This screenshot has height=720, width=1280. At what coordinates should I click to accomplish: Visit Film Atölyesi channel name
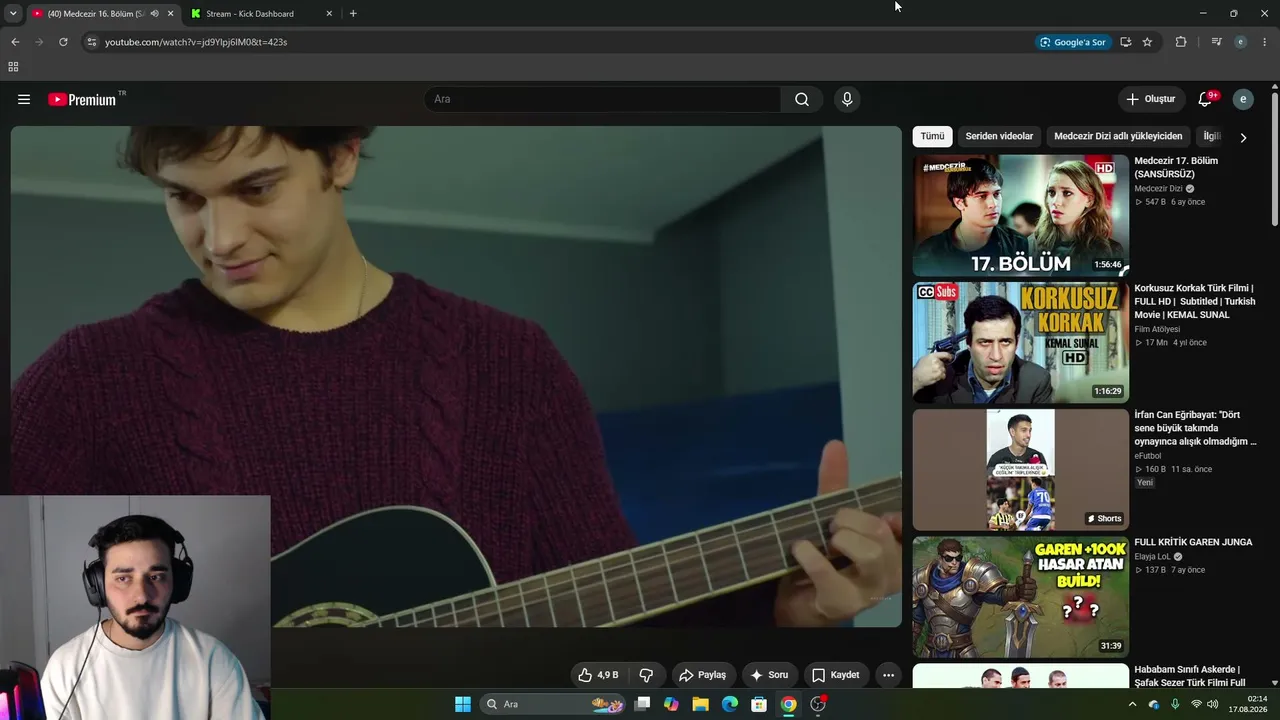(x=1157, y=329)
